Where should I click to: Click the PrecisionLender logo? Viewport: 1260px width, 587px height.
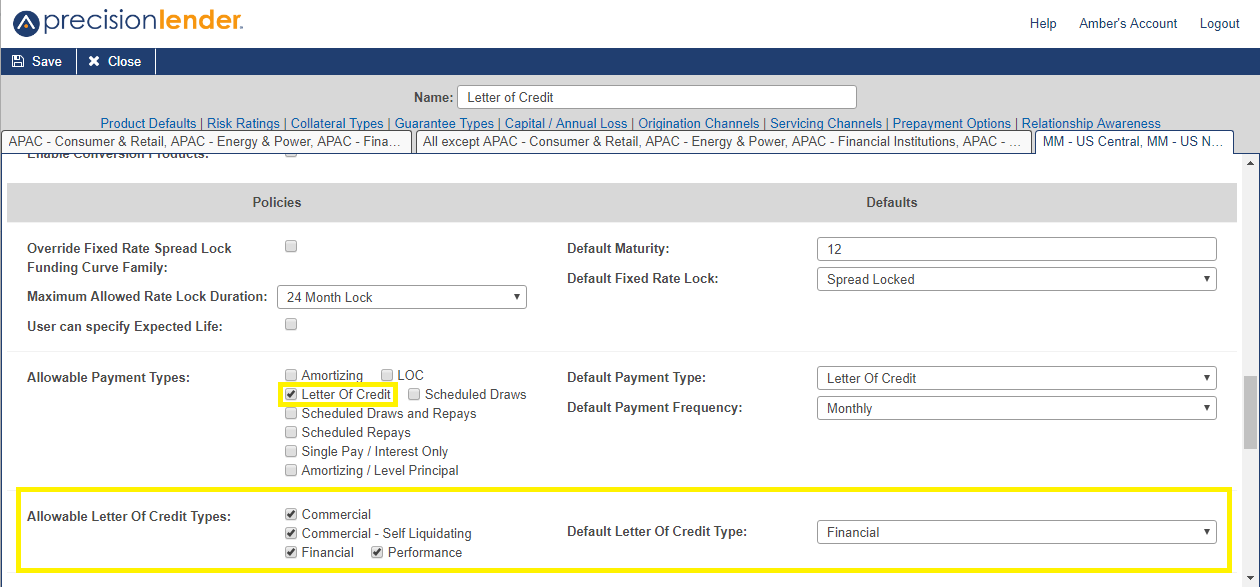point(127,22)
